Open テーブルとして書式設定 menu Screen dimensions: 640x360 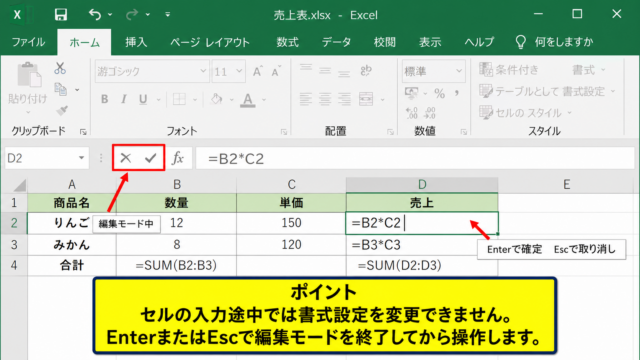(x=547, y=91)
